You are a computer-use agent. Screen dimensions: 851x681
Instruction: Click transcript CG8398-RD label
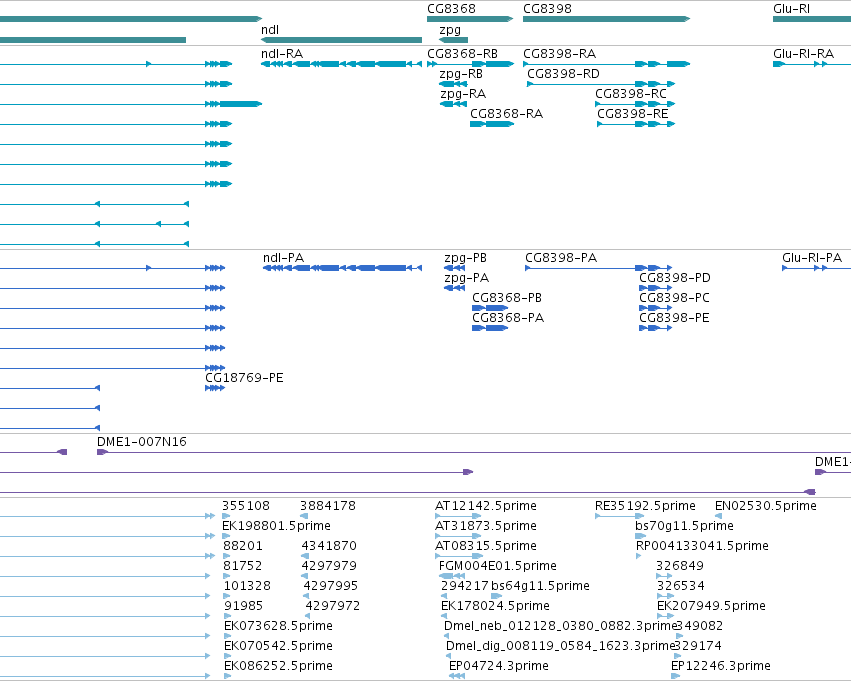(563, 74)
